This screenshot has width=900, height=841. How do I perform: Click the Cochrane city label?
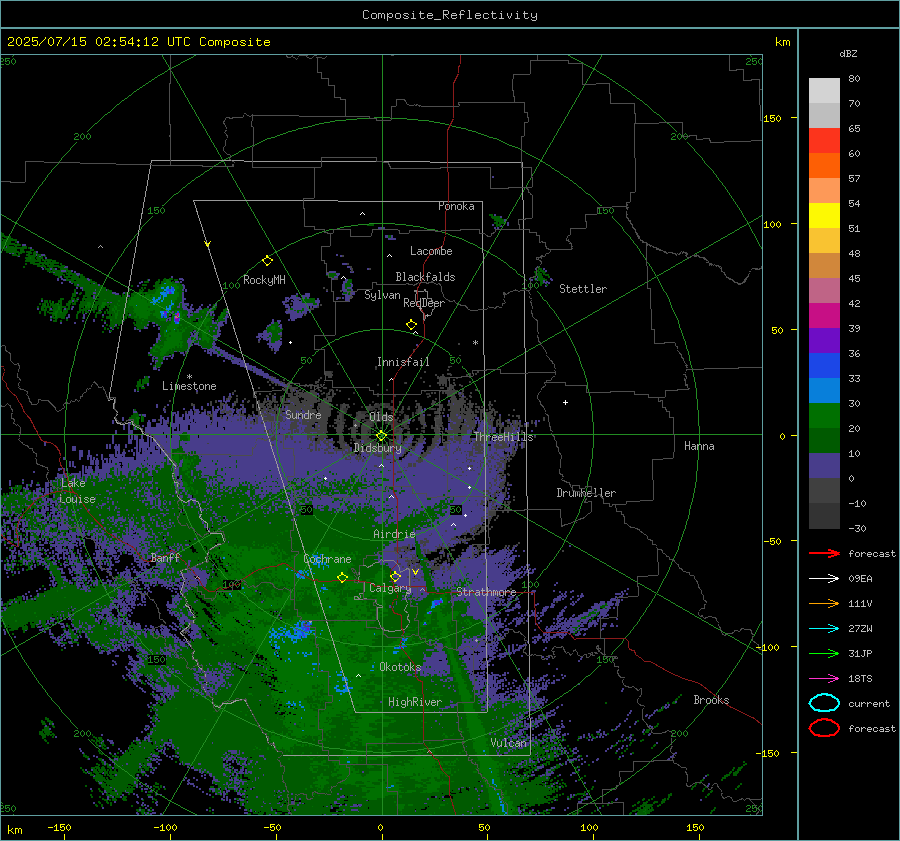(327, 559)
